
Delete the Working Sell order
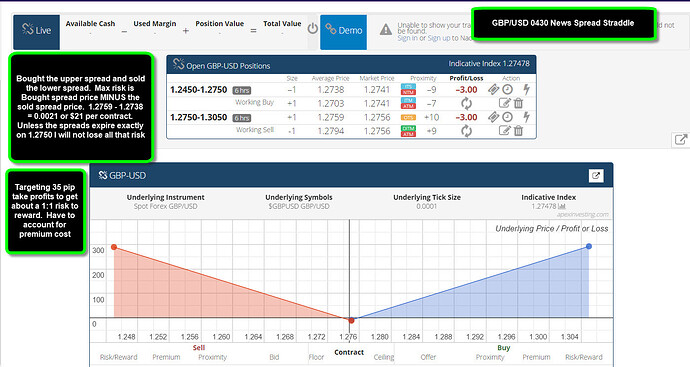point(518,131)
